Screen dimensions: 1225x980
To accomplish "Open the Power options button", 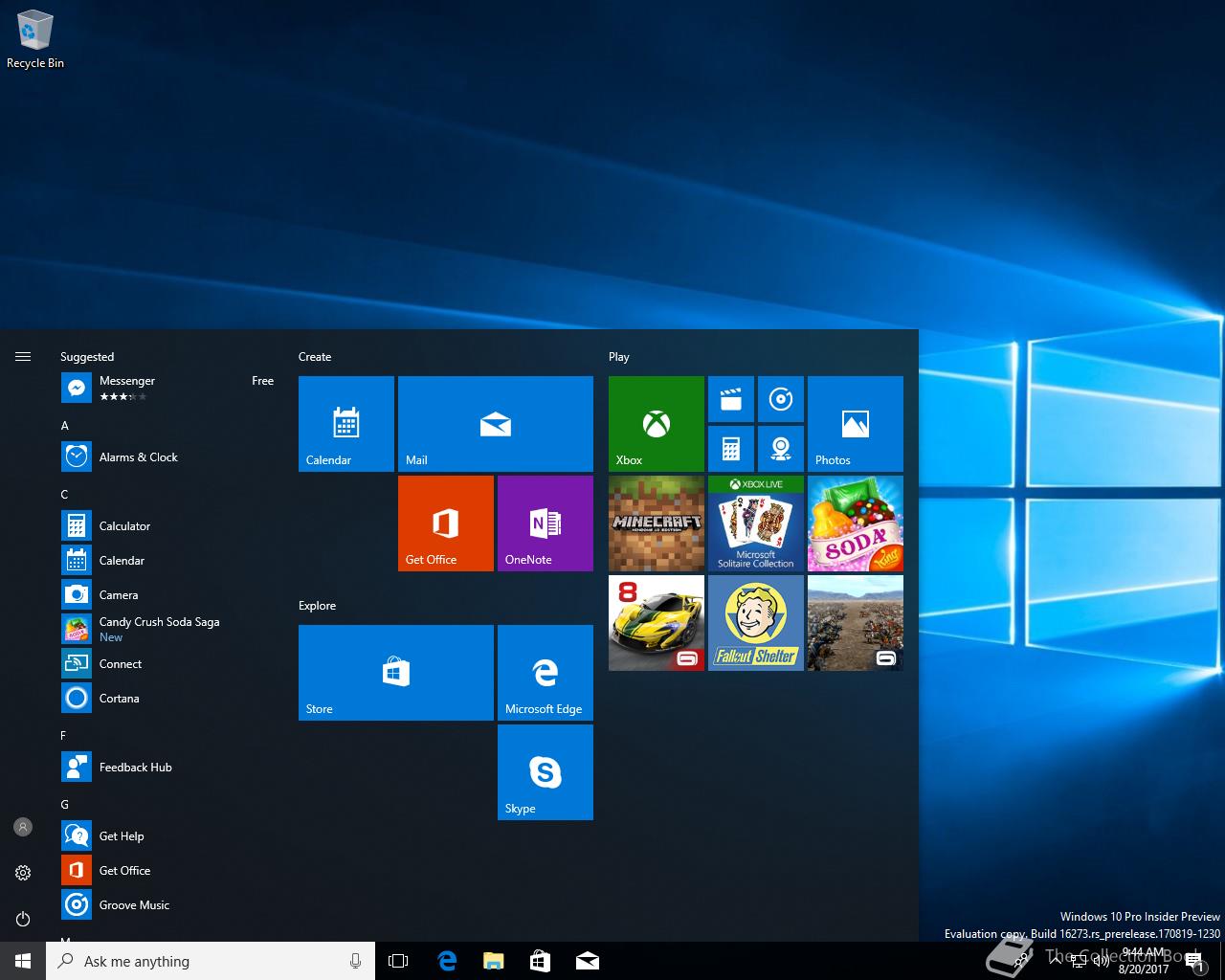I will [x=23, y=919].
